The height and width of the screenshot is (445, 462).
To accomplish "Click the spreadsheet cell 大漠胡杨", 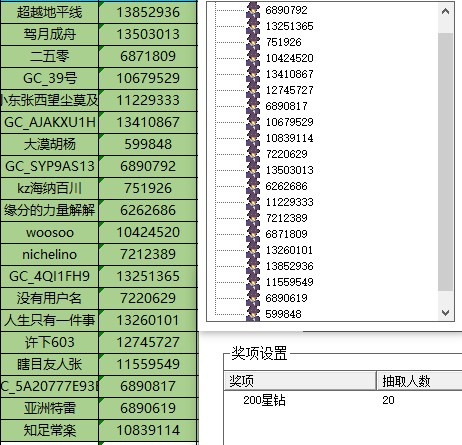I will click(x=49, y=144).
